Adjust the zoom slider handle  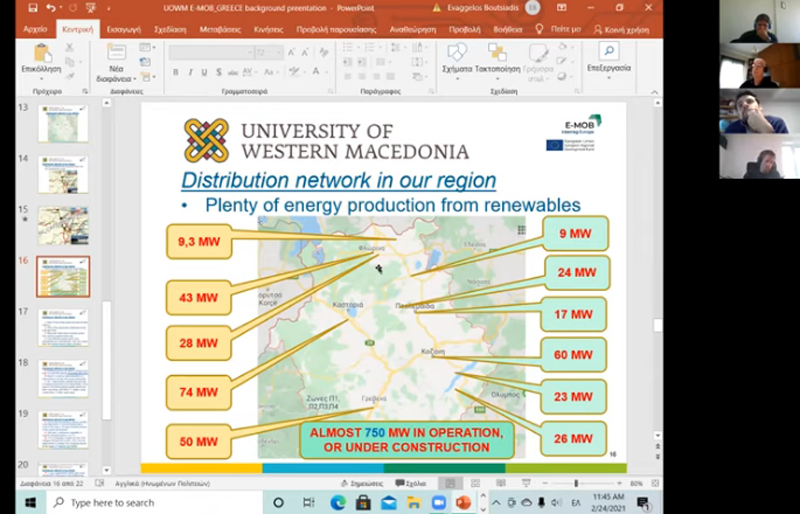click(576, 483)
